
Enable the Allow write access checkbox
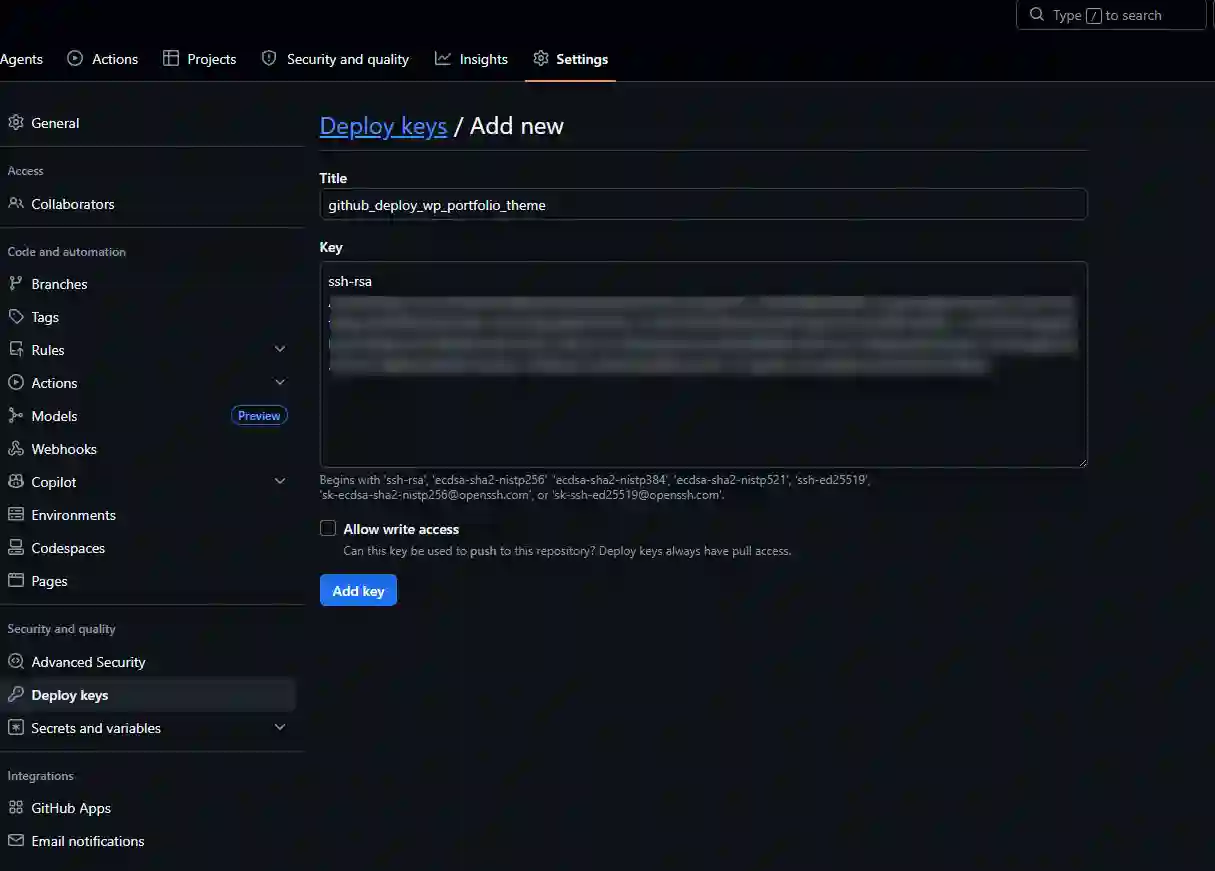pyautogui.click(x=328, y=528)
